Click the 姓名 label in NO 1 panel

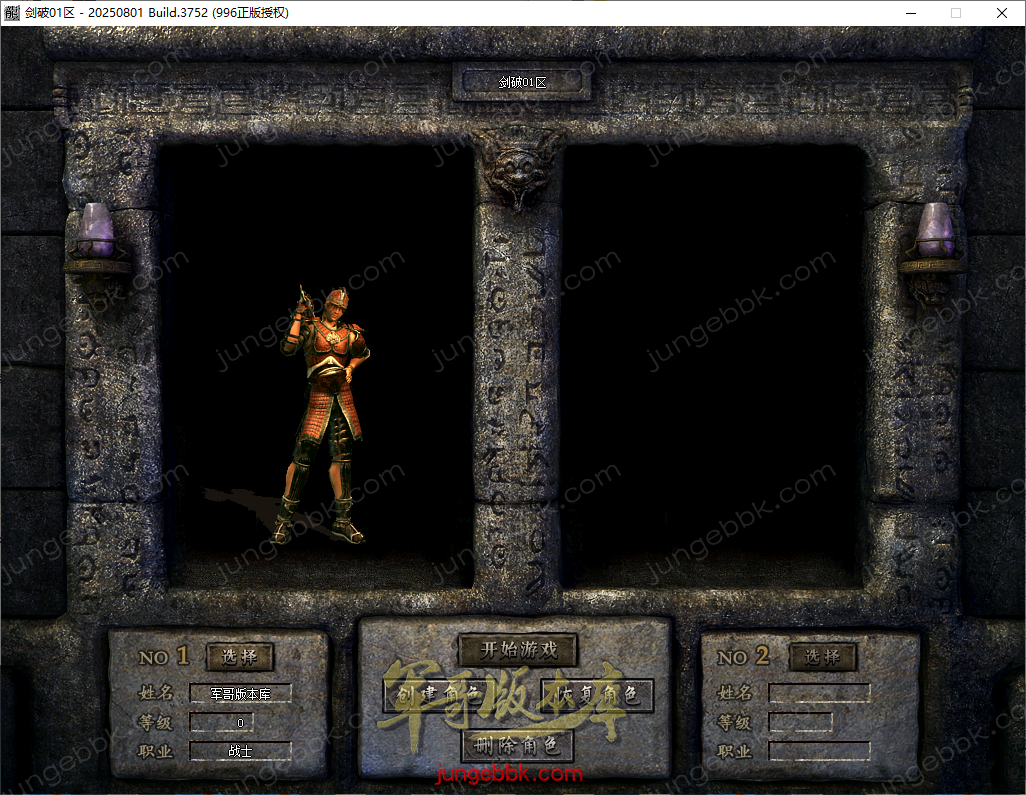(x=156, y=692)
